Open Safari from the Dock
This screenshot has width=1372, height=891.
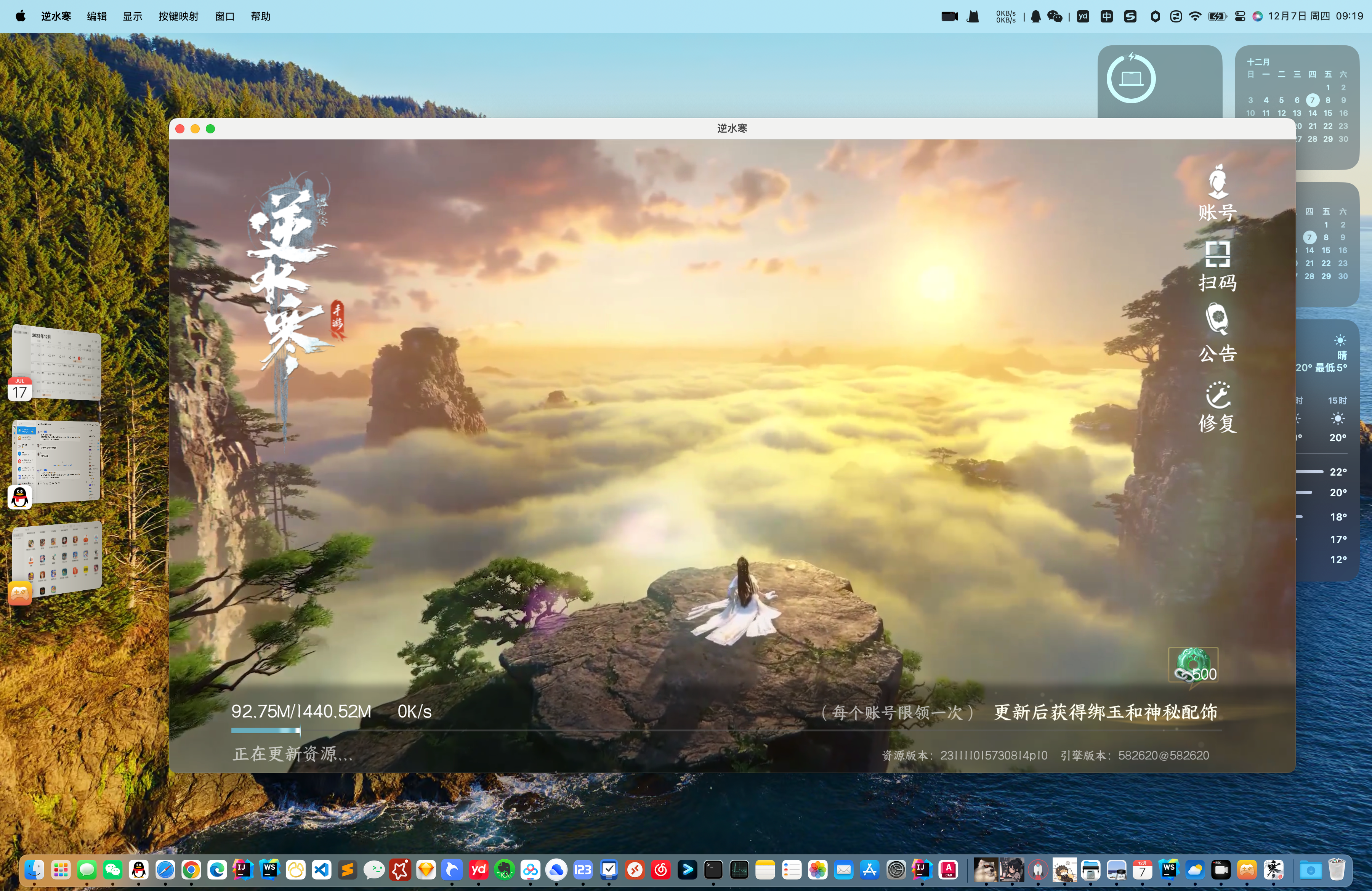(x=165, y=869)
